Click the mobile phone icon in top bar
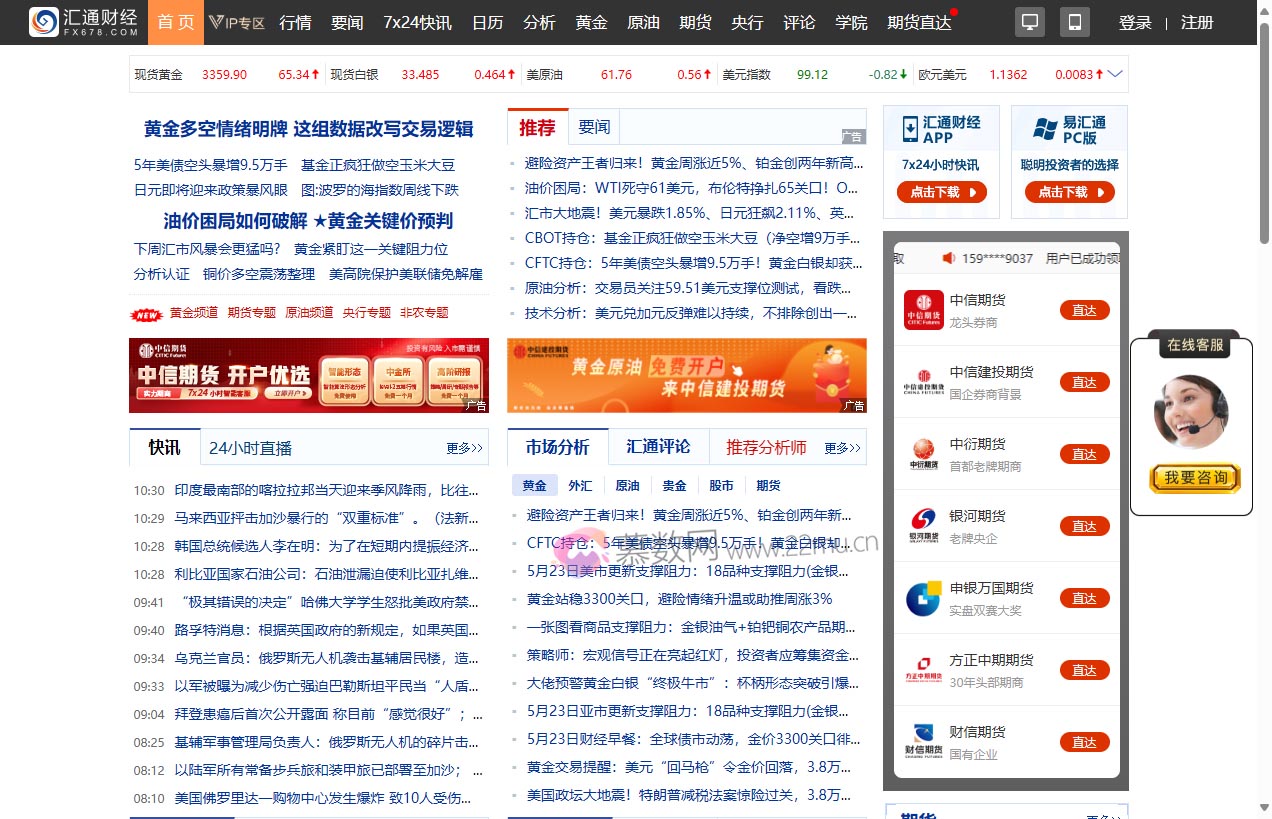Image resolution: width=1272 pixels, height=819 pixels. [1074, 21]
